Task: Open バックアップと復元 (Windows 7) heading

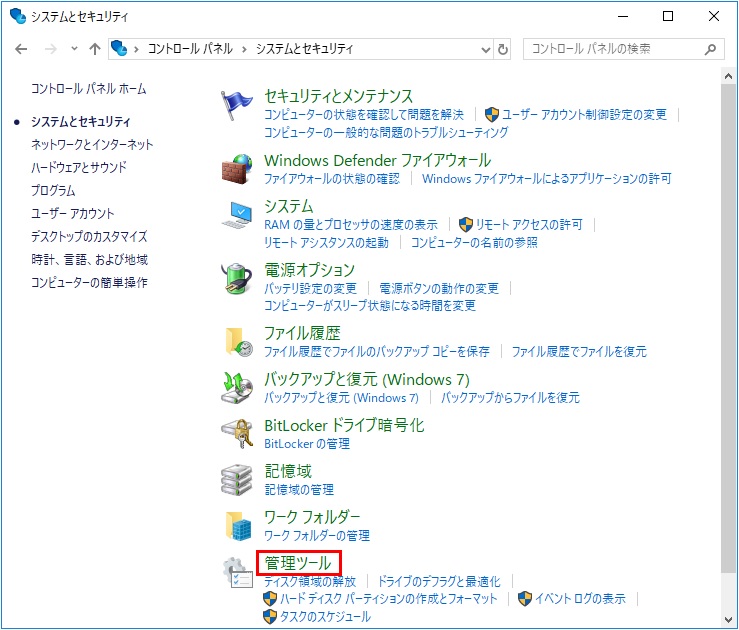Action: [x=367, y=379]
